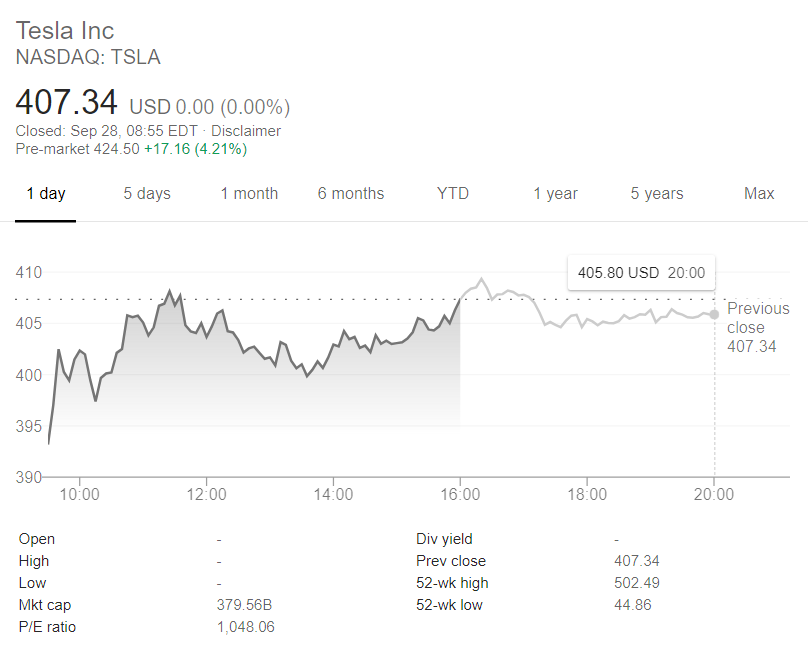The image size is (808, 655).
Task: Click the 52-wk high value 502.49
Action: pyautogui.click(x=636, y=583)
